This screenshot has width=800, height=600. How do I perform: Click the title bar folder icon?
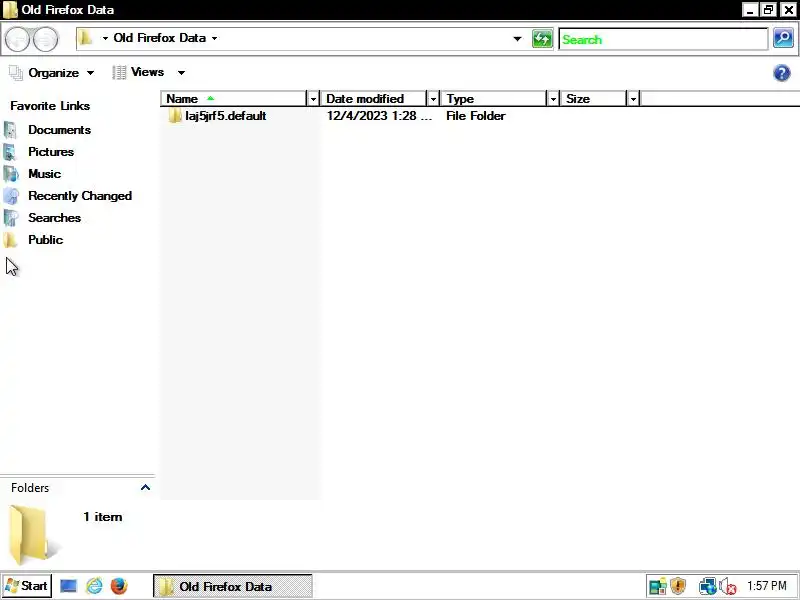coord(10,10)
